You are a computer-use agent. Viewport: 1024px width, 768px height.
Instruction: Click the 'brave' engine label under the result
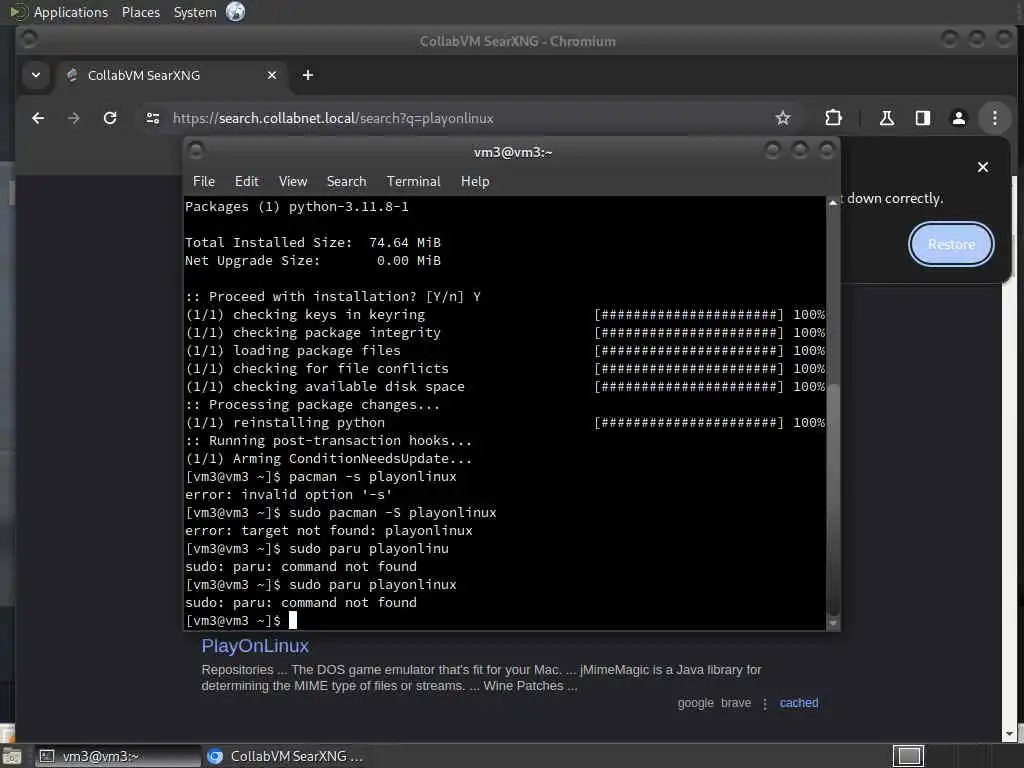click(x=736, y=703)
